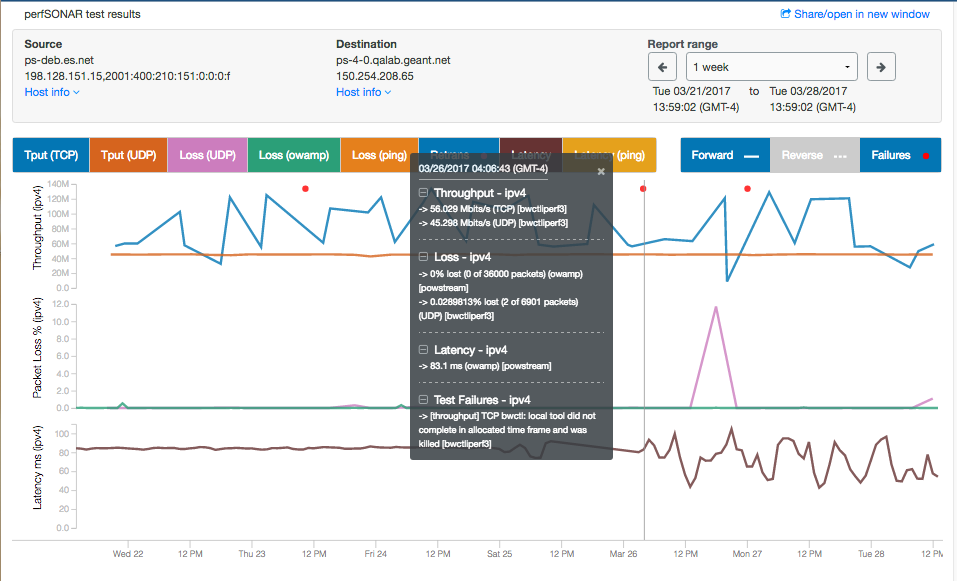The image size is (957, 581).
Task: Open the 1 week report range dropdown
Action: click(771, 67)
